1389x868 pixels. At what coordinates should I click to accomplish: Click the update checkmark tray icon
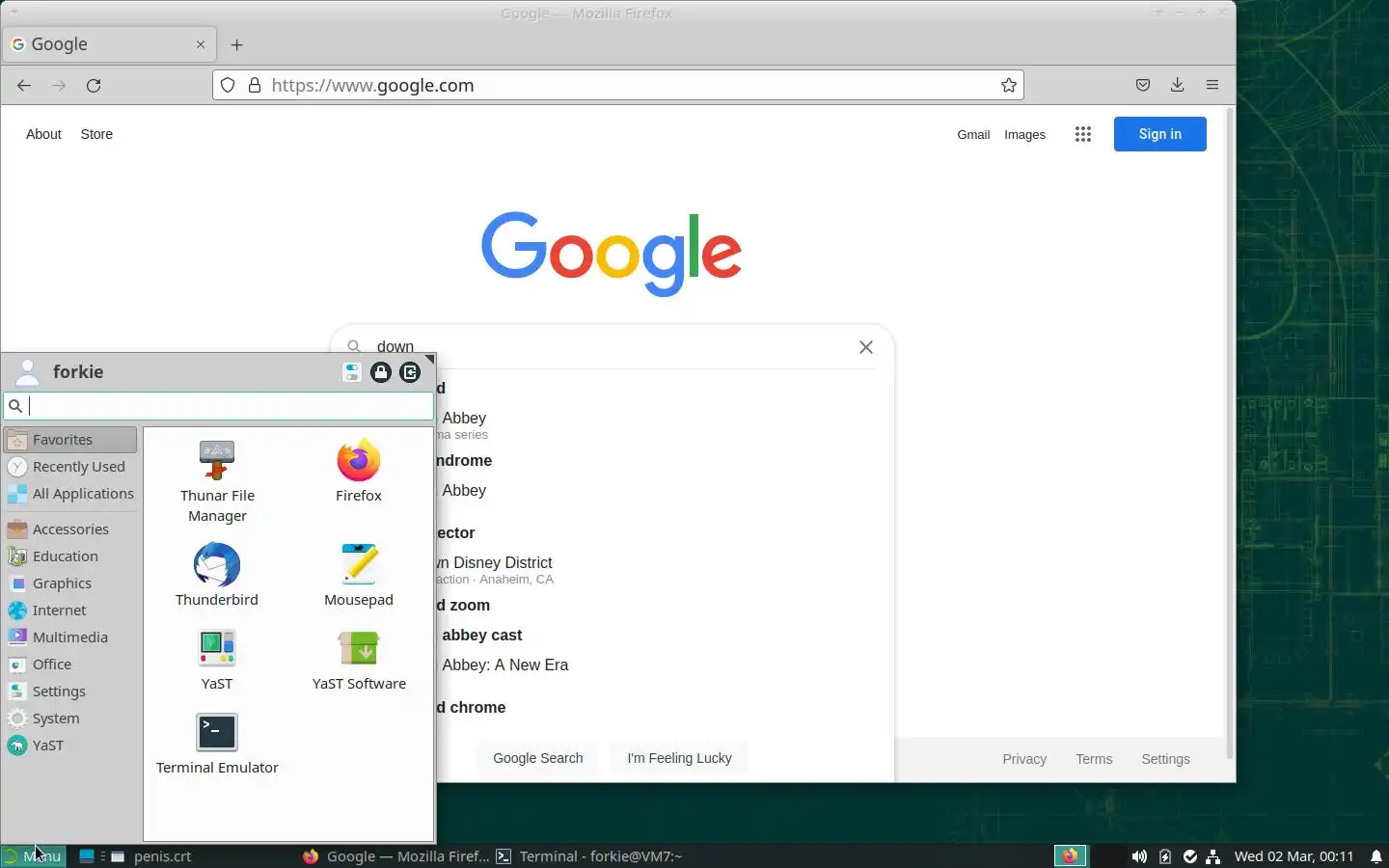[x=1190, y=856]
